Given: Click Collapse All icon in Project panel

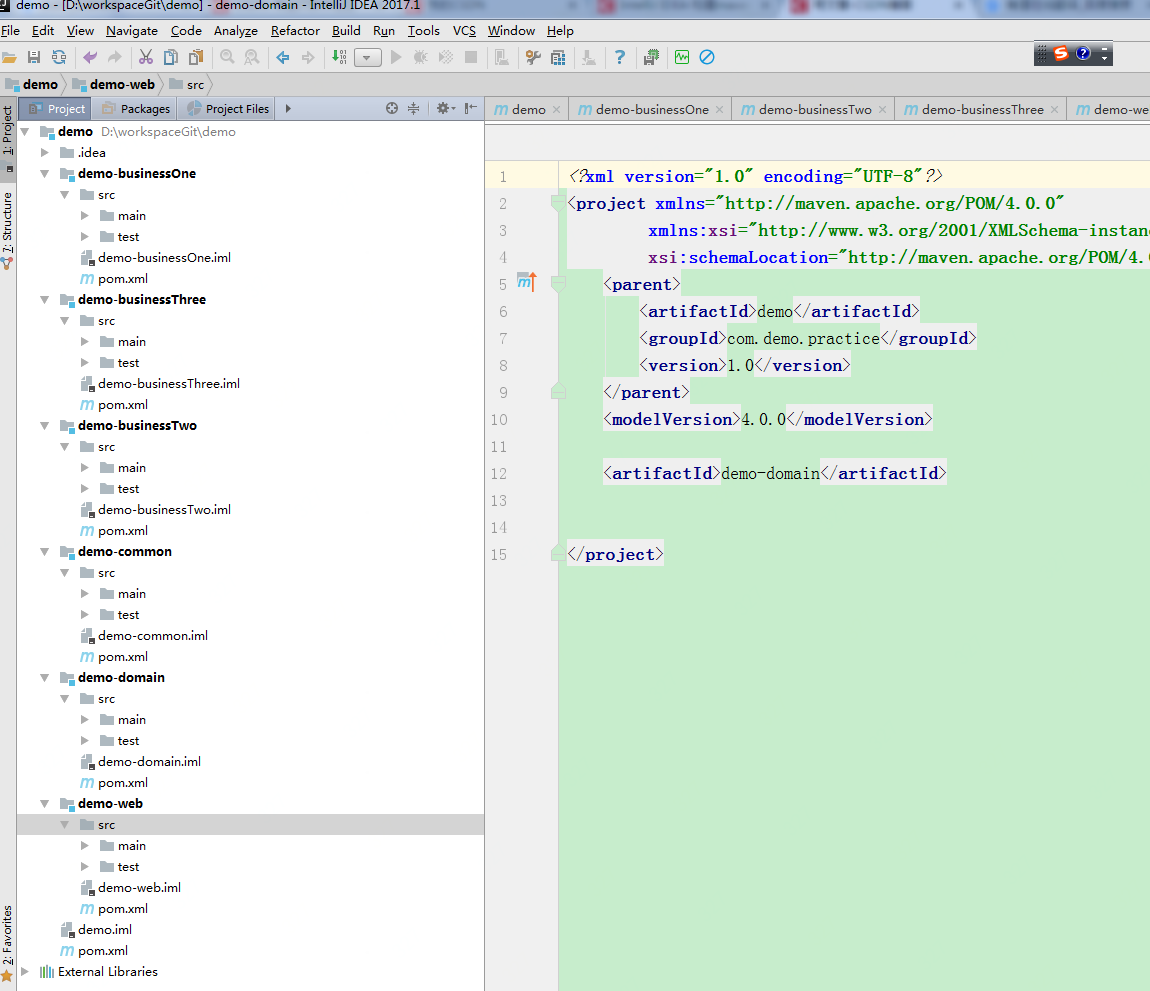Looking at the screenshot, I should click(x=414, y=109).
